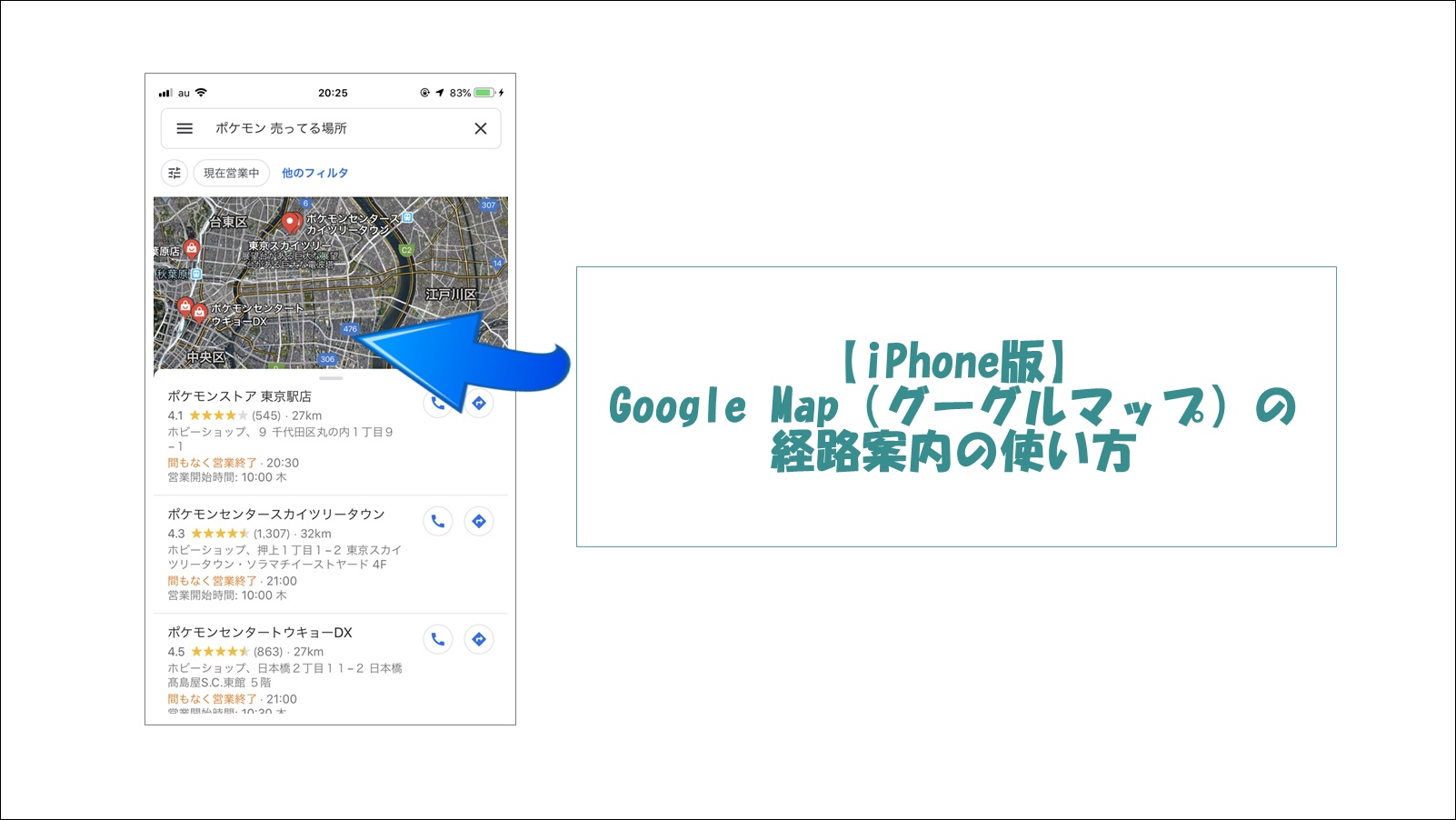Clear the search with the X icon
This screenshot has width=1456, height=820.
(x=481, y=128)
